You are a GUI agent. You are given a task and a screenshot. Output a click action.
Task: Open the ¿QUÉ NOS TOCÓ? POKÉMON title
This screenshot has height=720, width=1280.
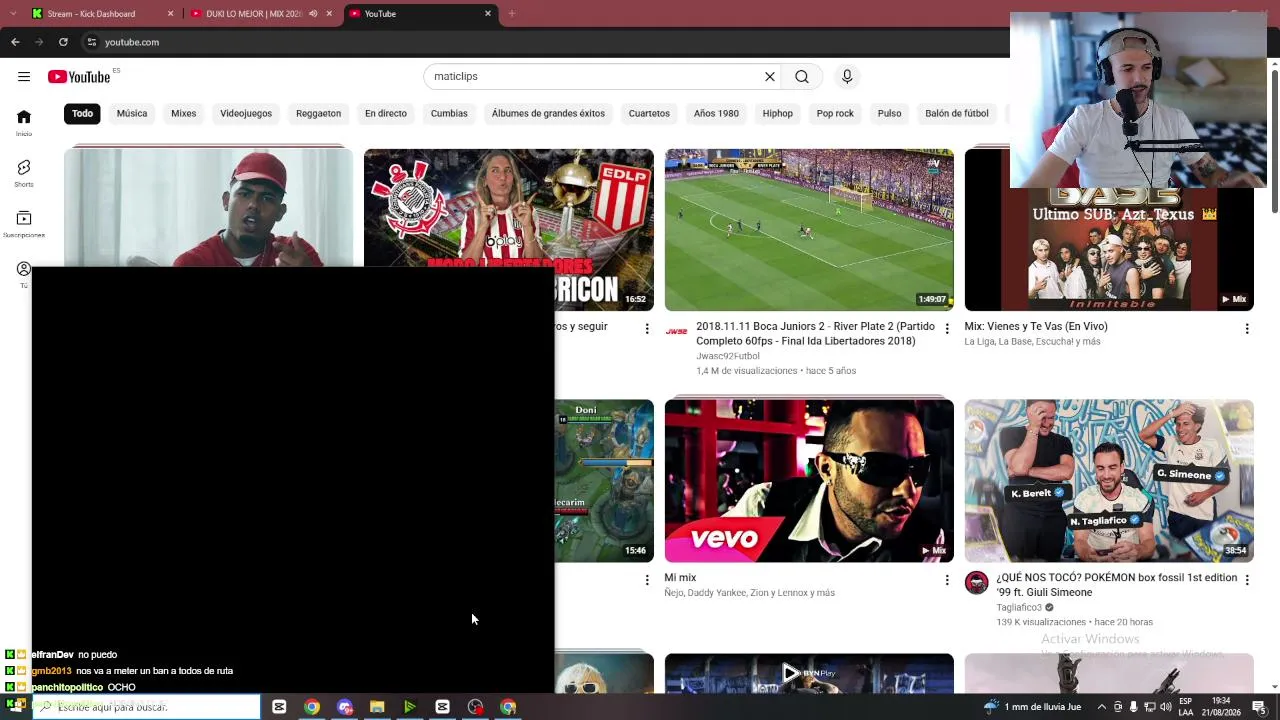pos(1116,585)
